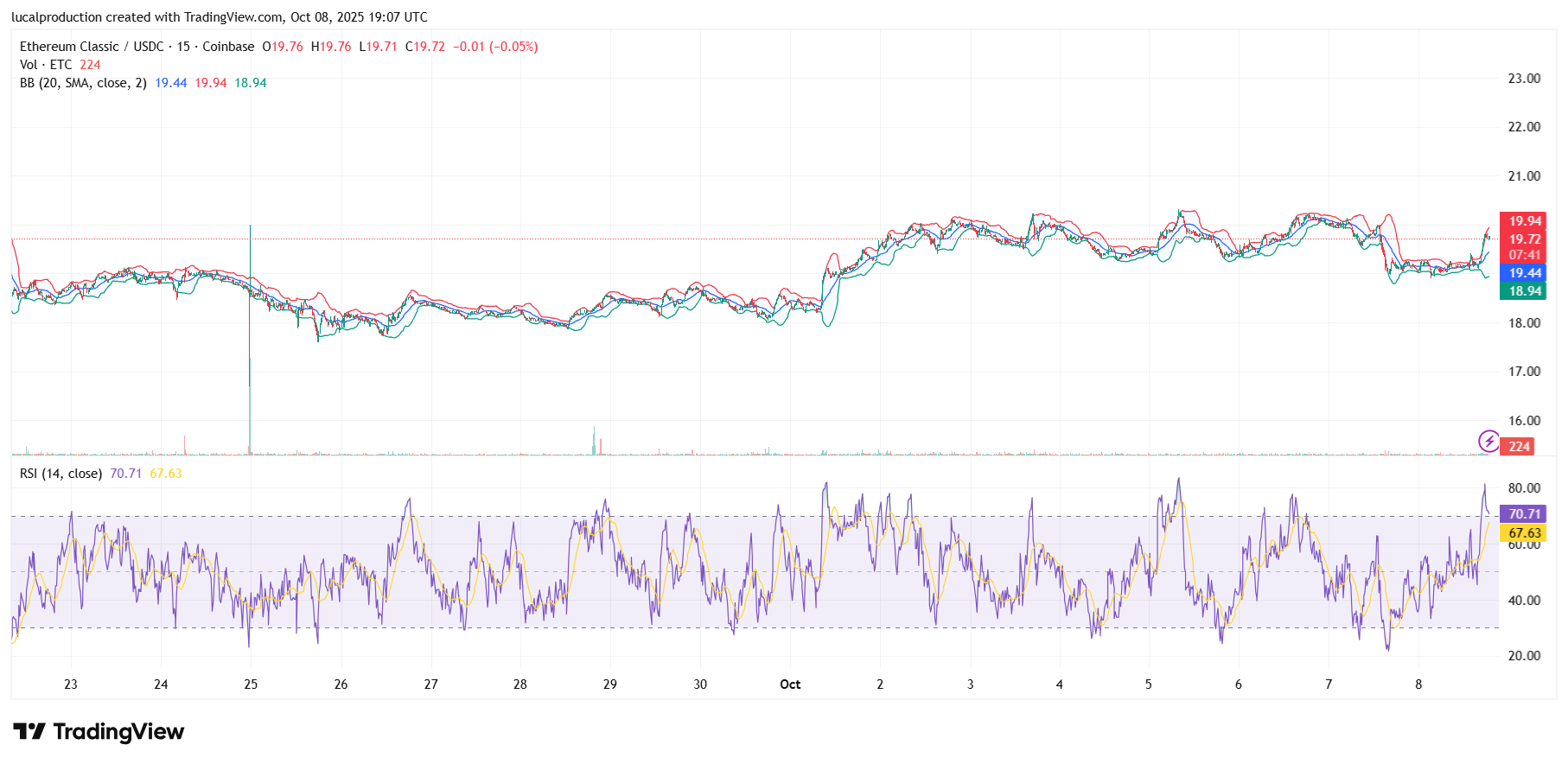Click the chart header text with TradingView.com

pyautogui.click(x=220, y=17)
